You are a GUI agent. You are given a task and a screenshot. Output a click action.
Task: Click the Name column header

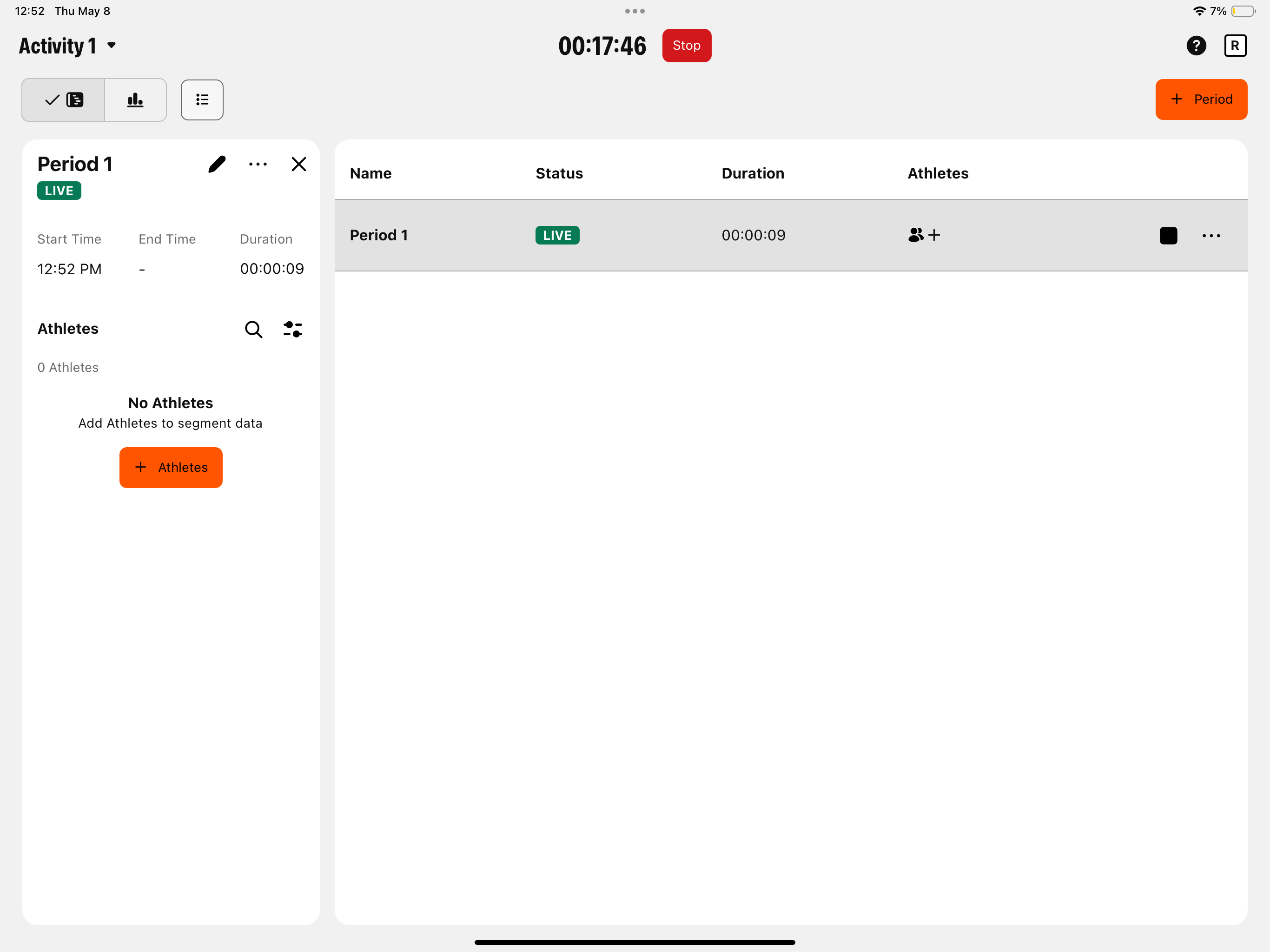point(370,173)
